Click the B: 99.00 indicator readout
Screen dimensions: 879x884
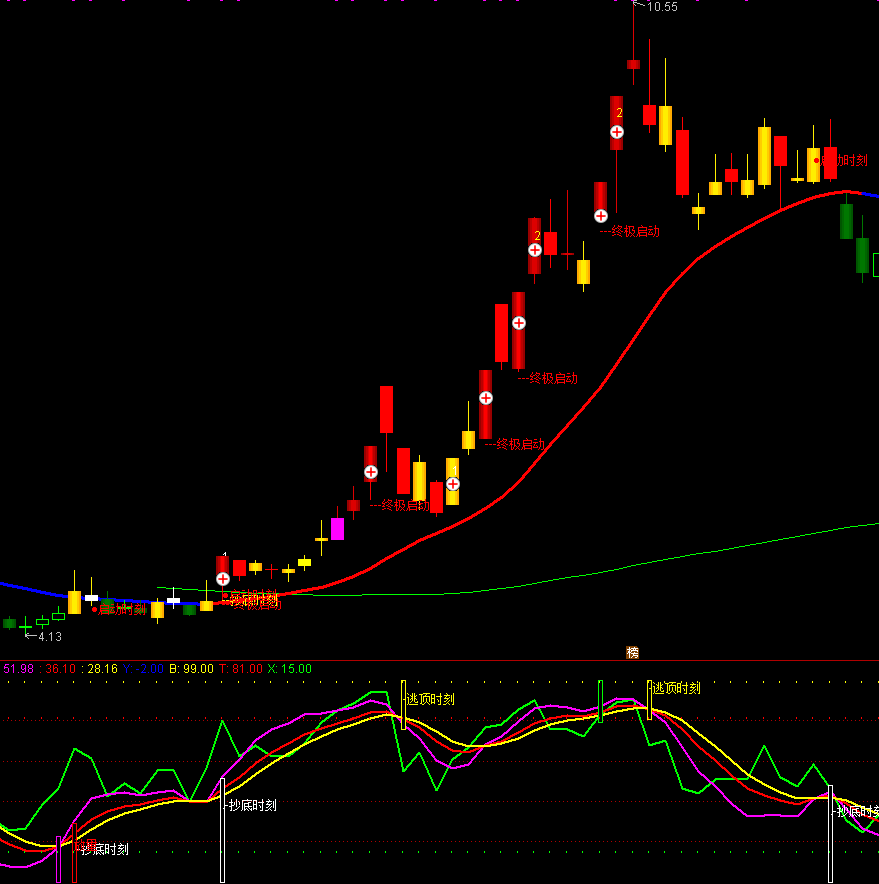point(185,669)
